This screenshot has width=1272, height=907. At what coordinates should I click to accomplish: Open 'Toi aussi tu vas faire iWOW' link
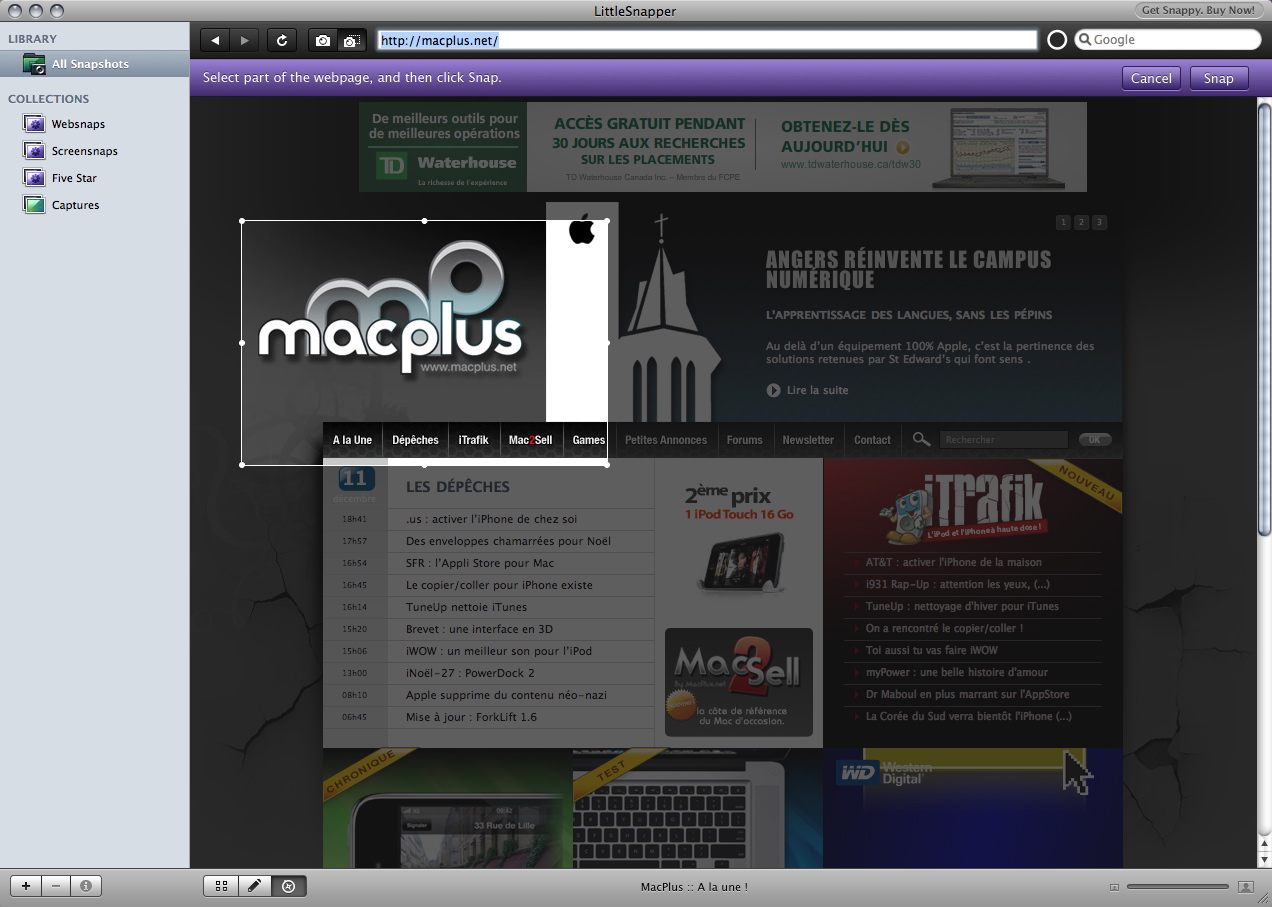932,650
